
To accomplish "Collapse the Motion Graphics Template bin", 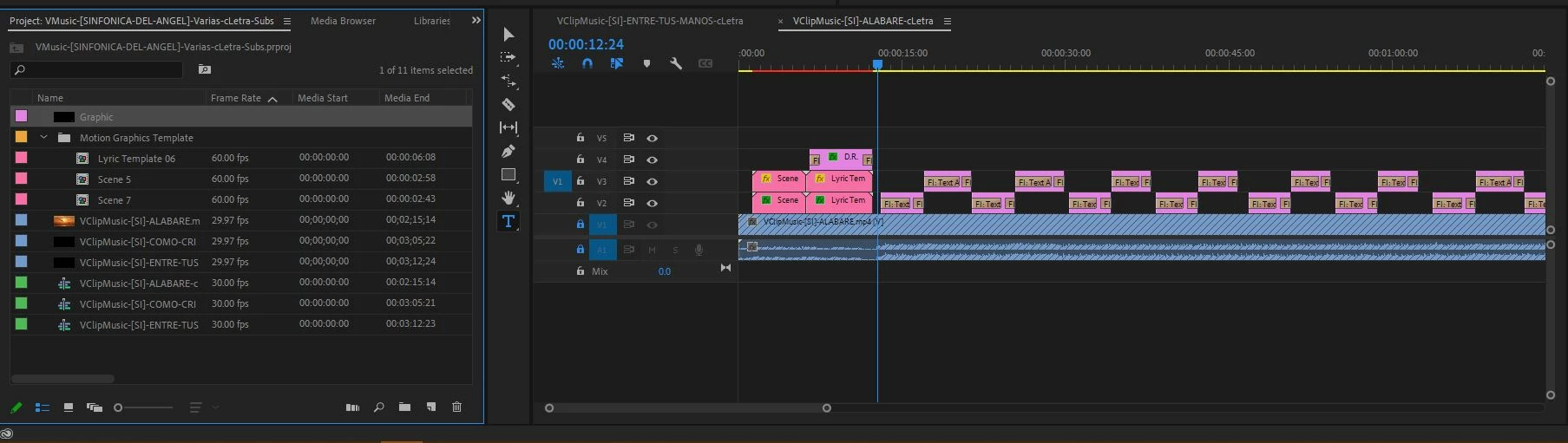I will pos(43,137).
